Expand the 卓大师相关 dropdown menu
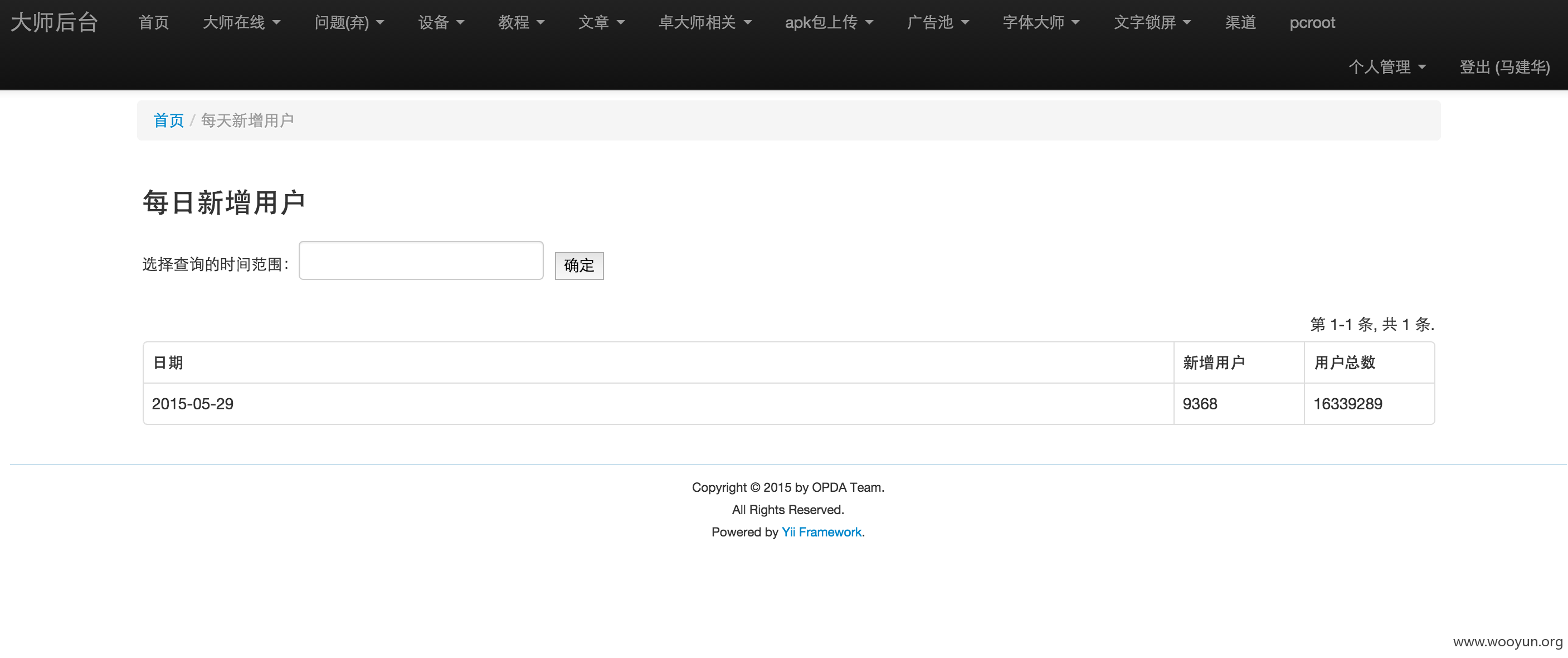 [705, 22]
